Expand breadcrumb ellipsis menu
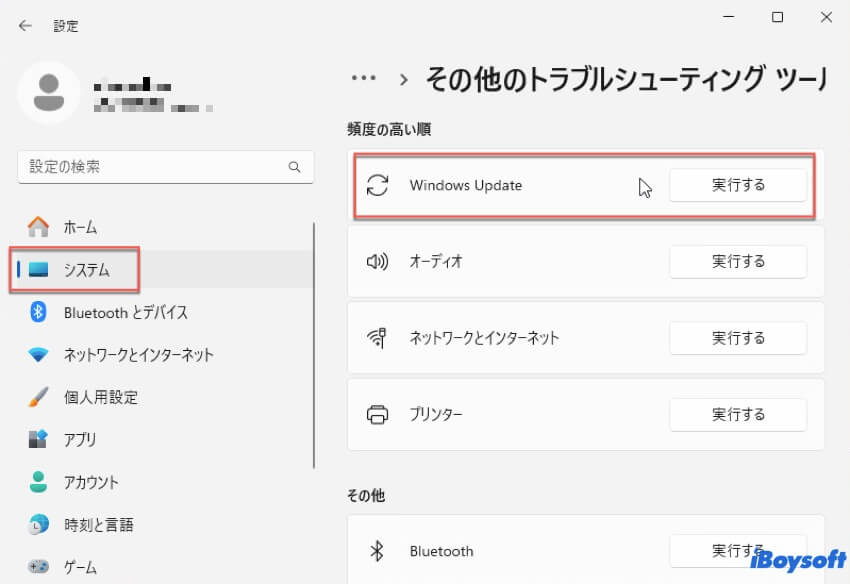The width and height of the screenshot is (850, 584). tap(363, 78)
